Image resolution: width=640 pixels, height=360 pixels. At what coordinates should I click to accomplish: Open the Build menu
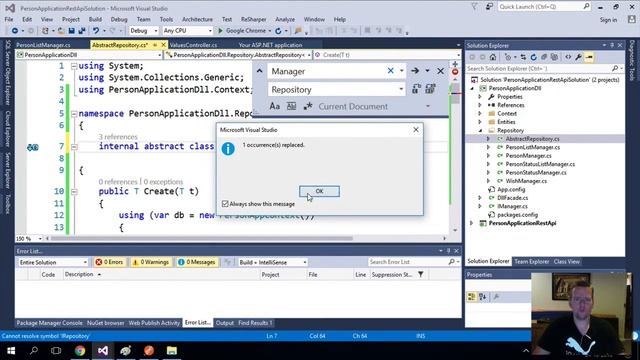pos(95,19)
